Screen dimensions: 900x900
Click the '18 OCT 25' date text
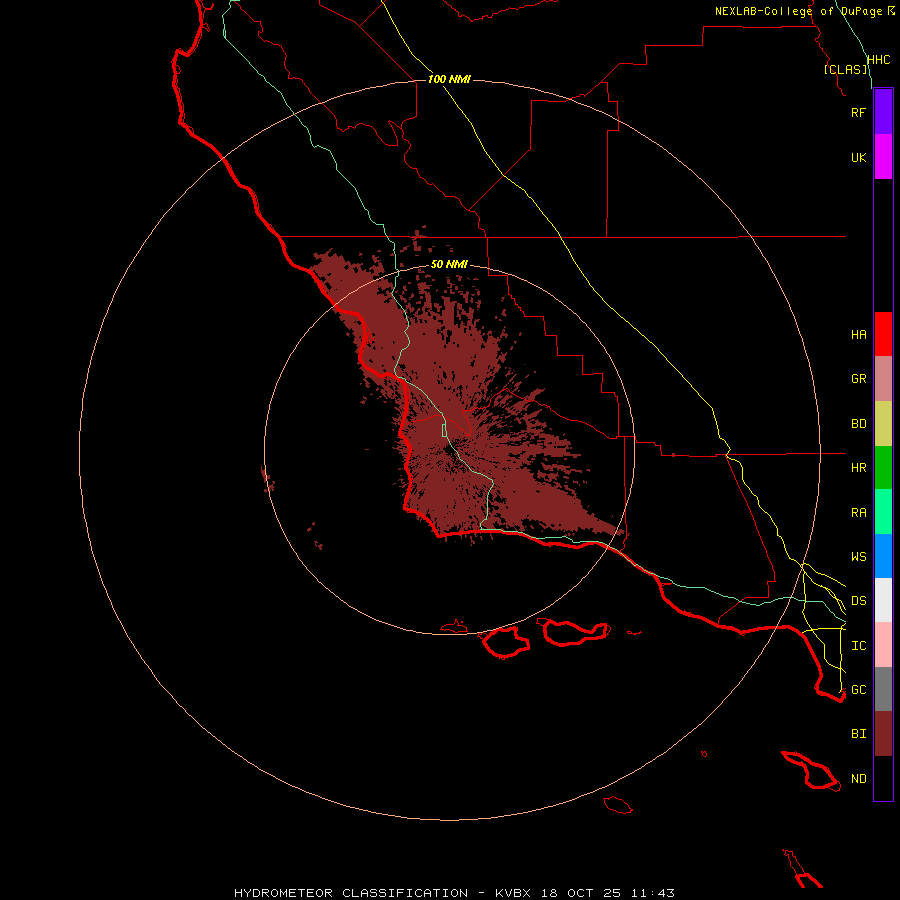tap(581, 893)
